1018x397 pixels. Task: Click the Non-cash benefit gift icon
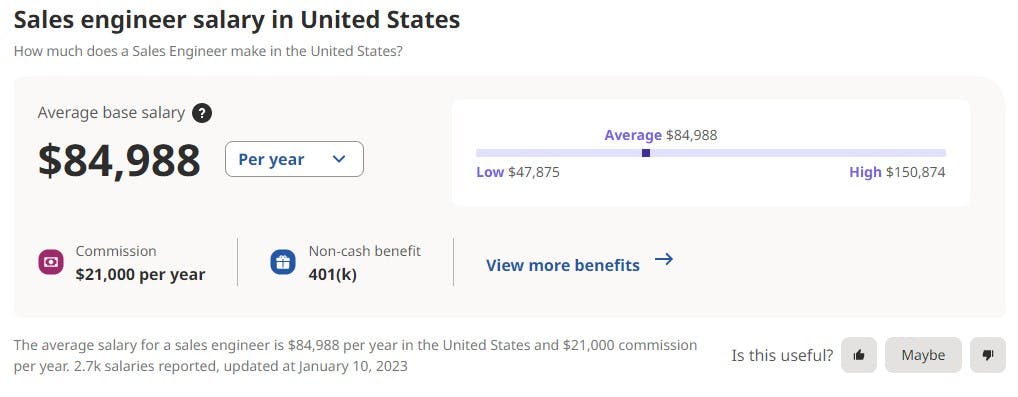point(282,262)
